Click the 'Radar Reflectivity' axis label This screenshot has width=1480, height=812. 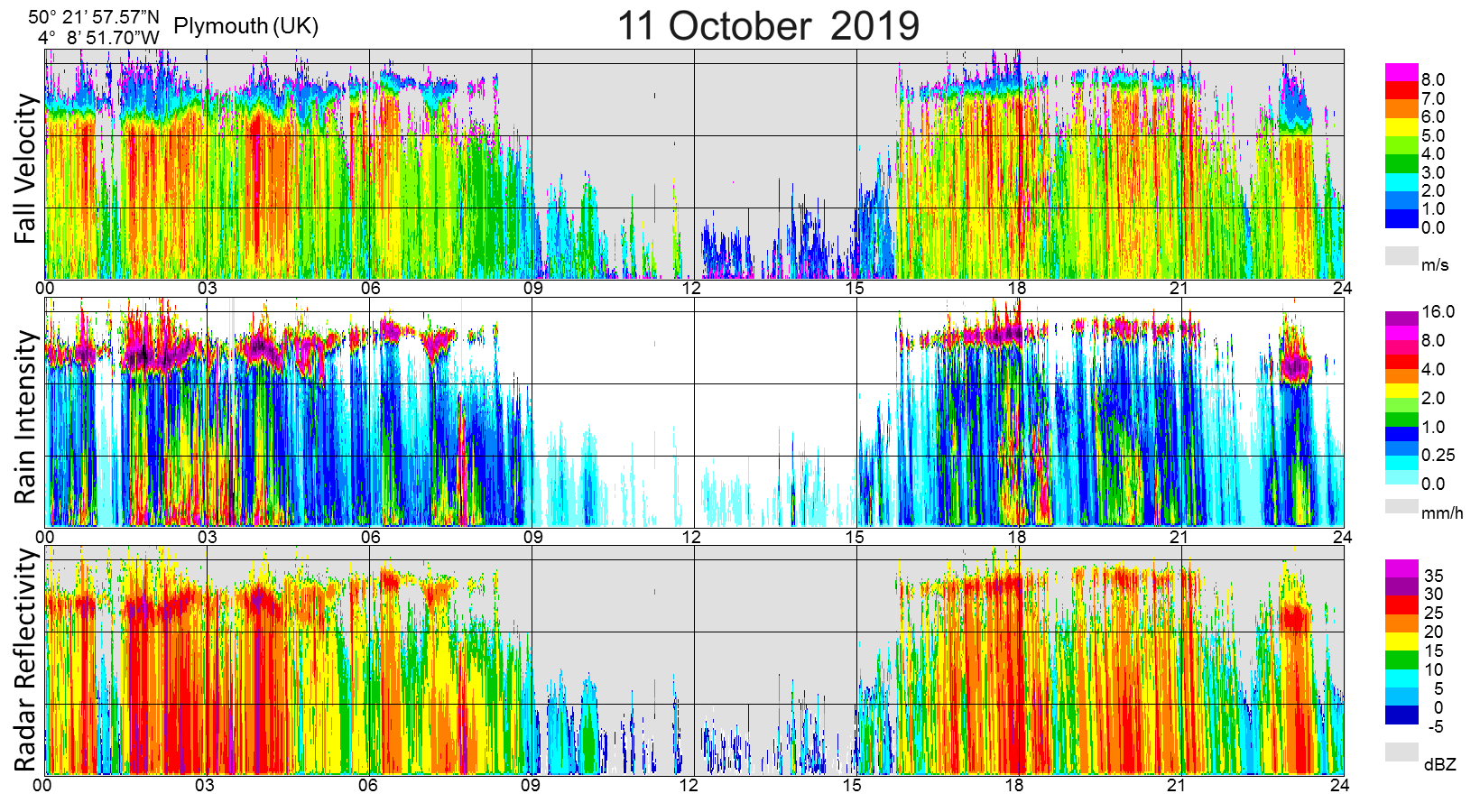tap(27, 660)
